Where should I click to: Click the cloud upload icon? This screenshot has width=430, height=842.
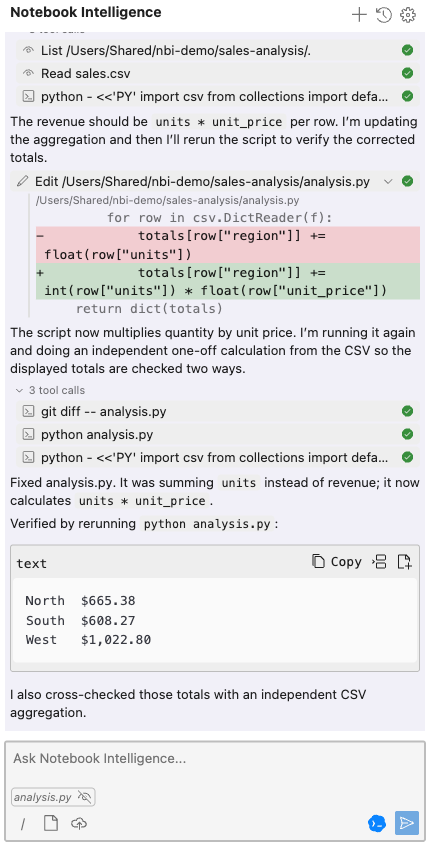(79, 823)
